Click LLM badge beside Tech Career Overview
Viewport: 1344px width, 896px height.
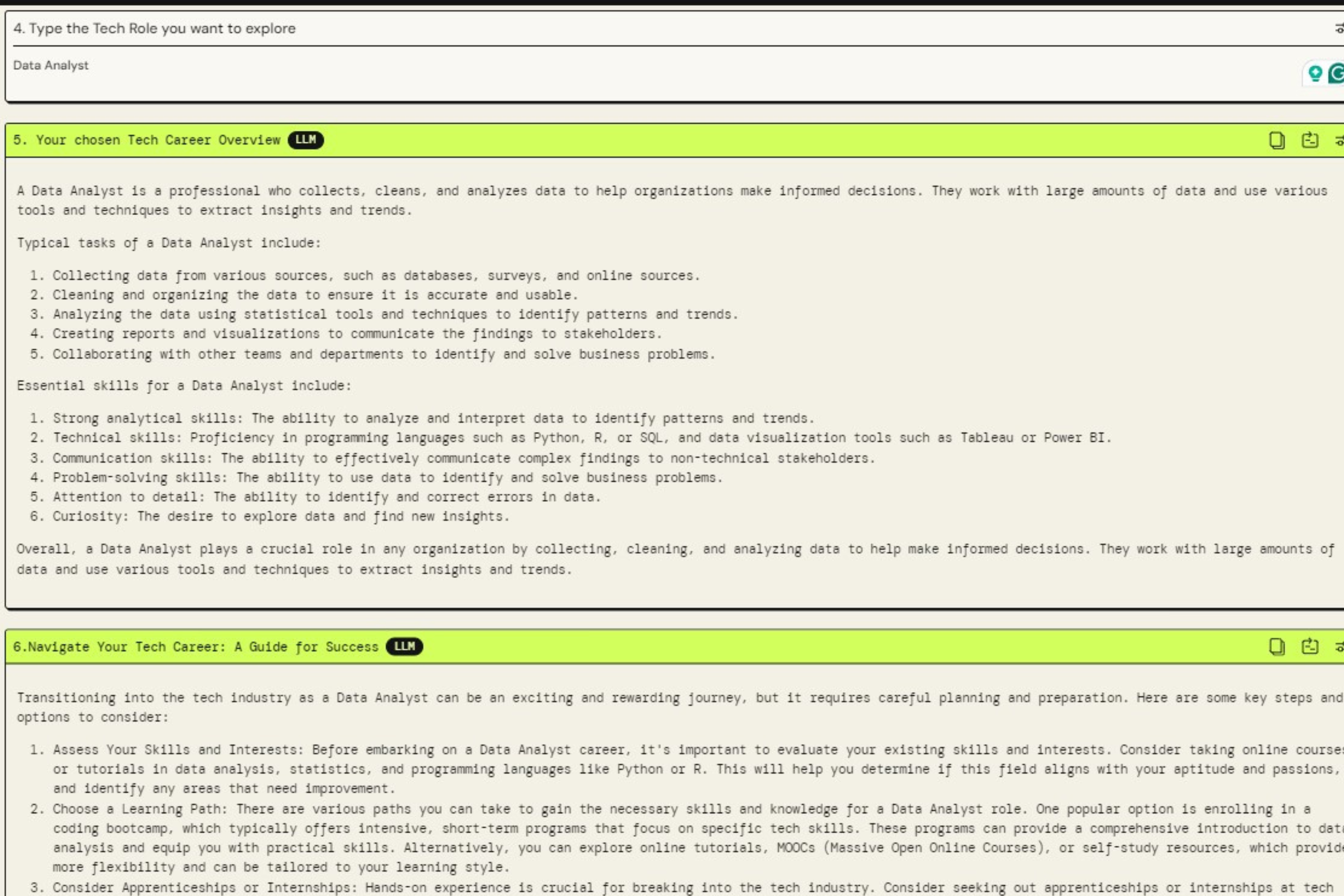point(305,140)
